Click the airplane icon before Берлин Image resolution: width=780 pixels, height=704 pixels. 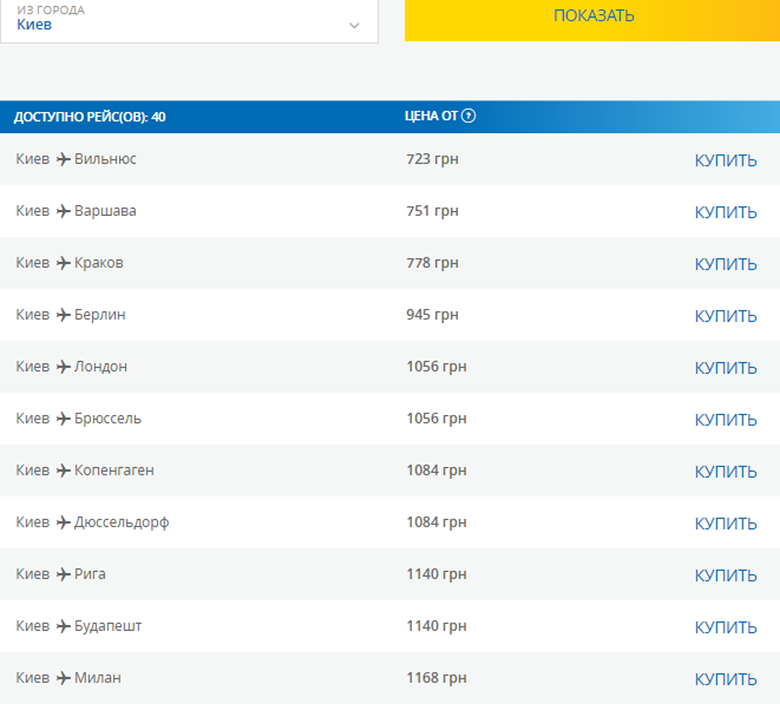coord(63,315)
